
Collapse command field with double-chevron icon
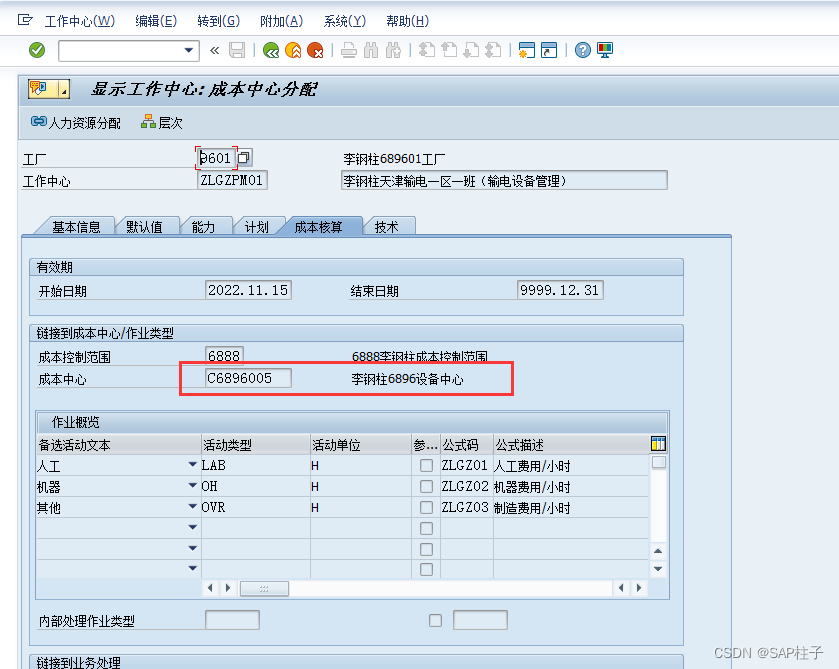[215, 50]
